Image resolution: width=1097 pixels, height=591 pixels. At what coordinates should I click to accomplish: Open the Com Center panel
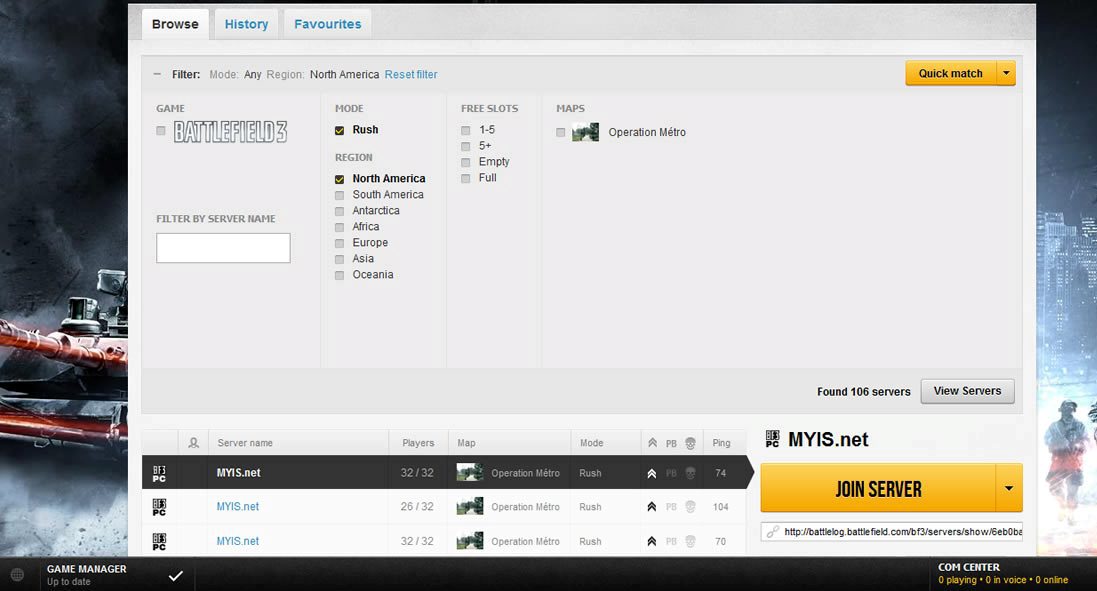(x=1003, y=574)
